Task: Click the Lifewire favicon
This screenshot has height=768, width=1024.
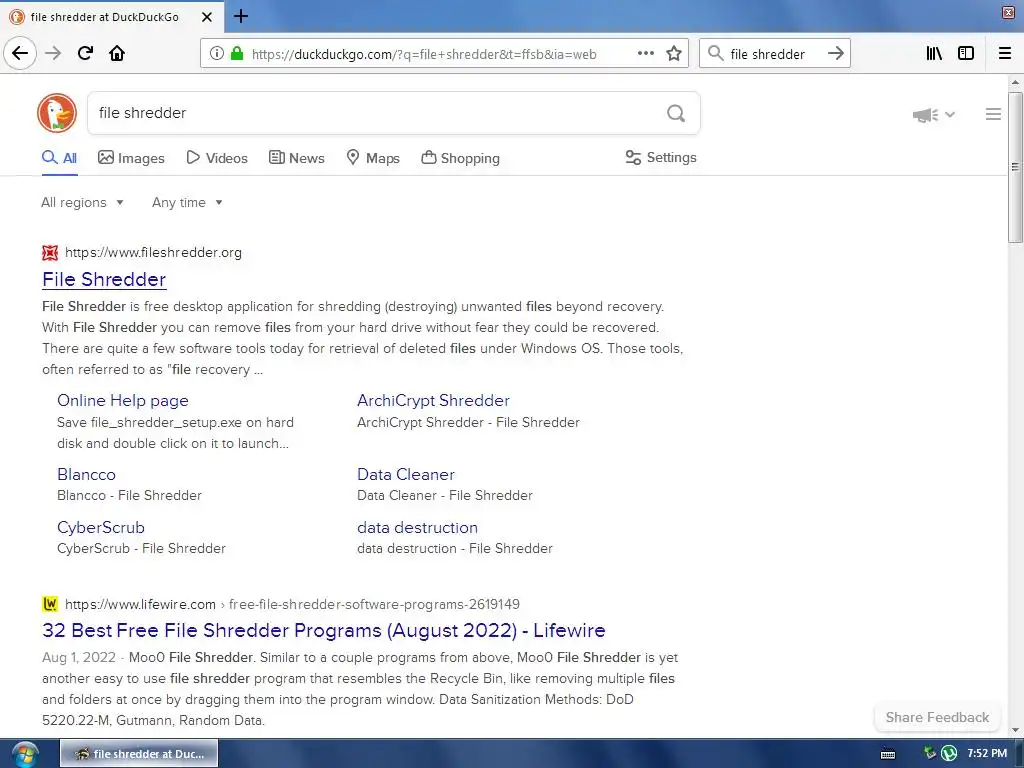Action: [x=50, y=603]
